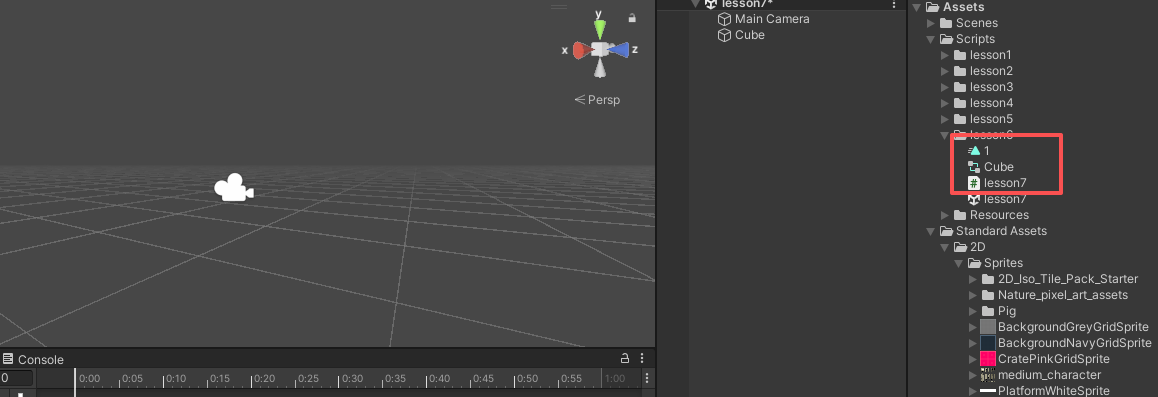Expand the Pig folder arrow
The width and height of the screenshot is (1158, 397).
tap(972, 311)
